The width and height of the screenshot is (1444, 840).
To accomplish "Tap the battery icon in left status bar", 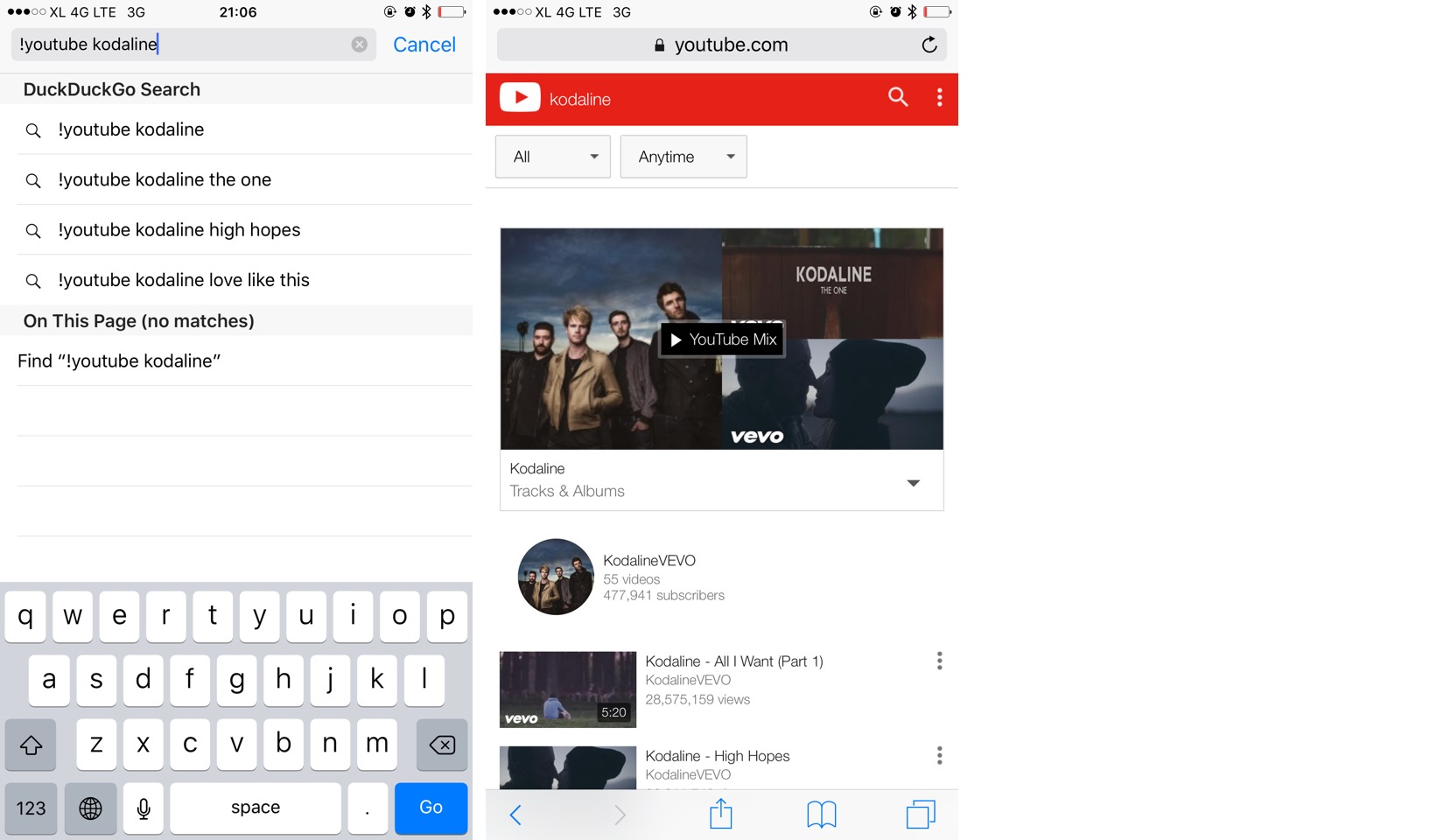I will coord(452,12).
